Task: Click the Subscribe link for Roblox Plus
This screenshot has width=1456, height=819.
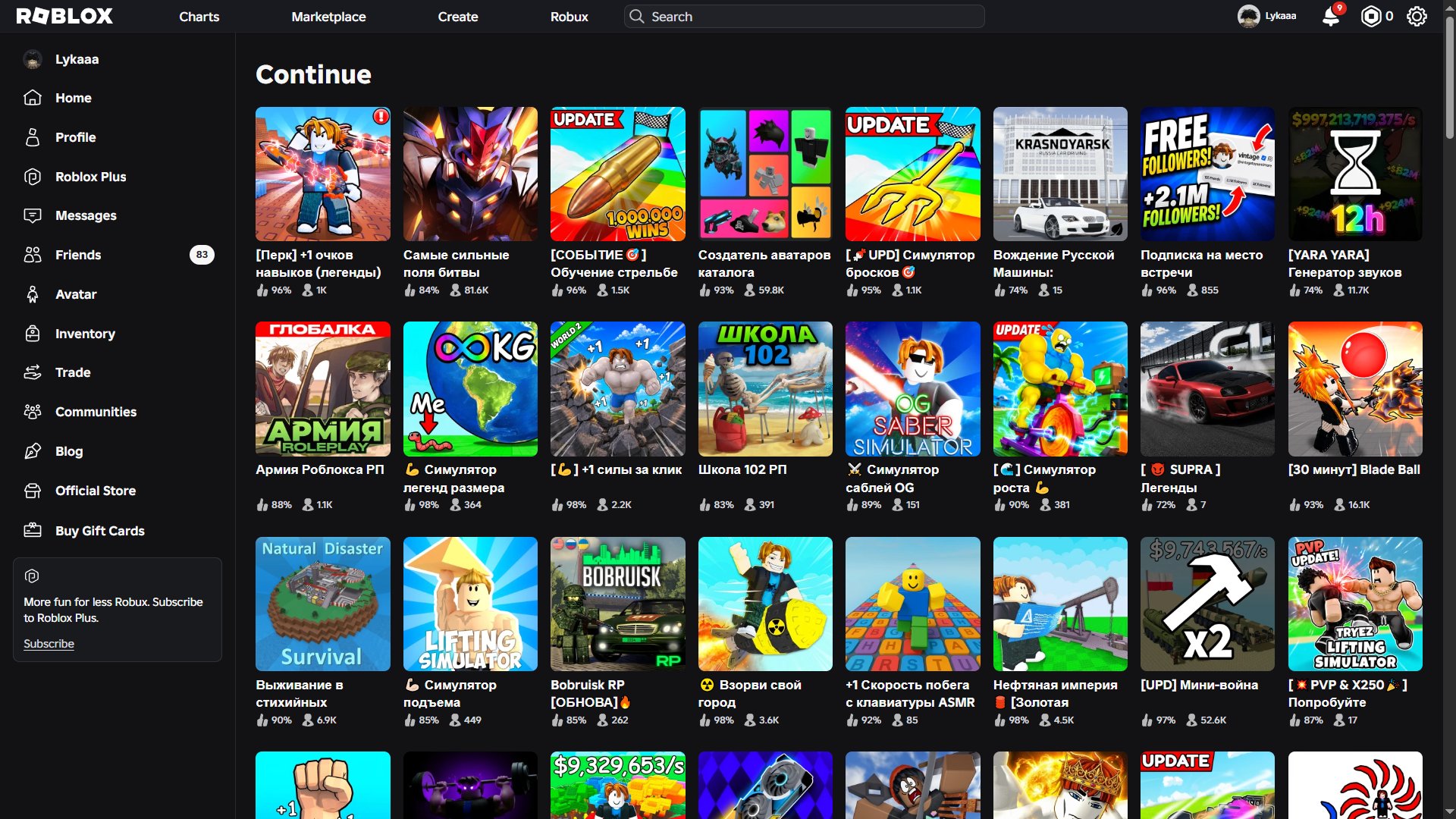Action: pos(49,644)
